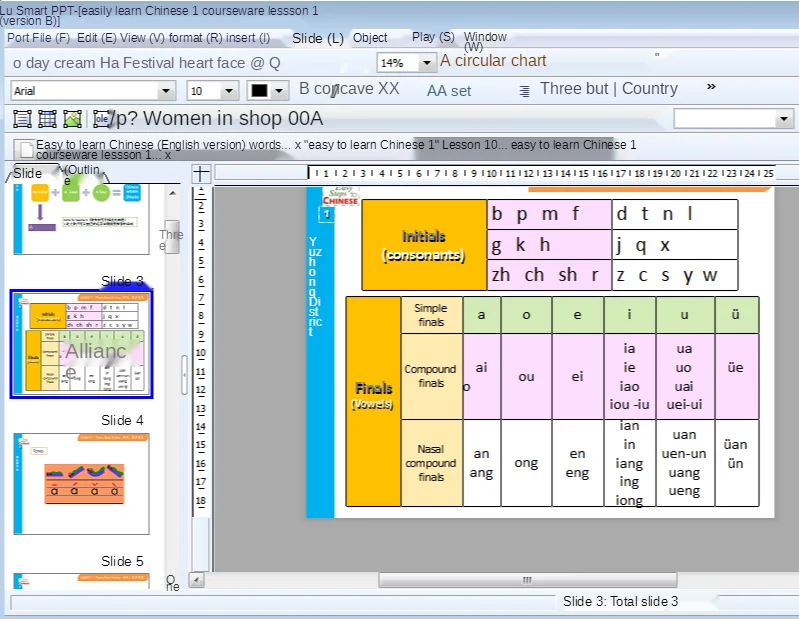Click the green "e" simple final cell
799x619 pixels.
(x=577, y=315)
